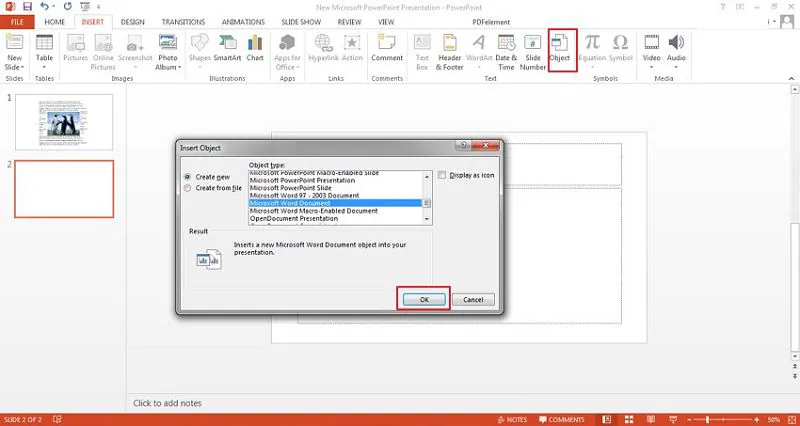Screen dimensions: 800x426
Task: Select Microsoft Word 97 - 2003 Document
Action: (336, 195)
